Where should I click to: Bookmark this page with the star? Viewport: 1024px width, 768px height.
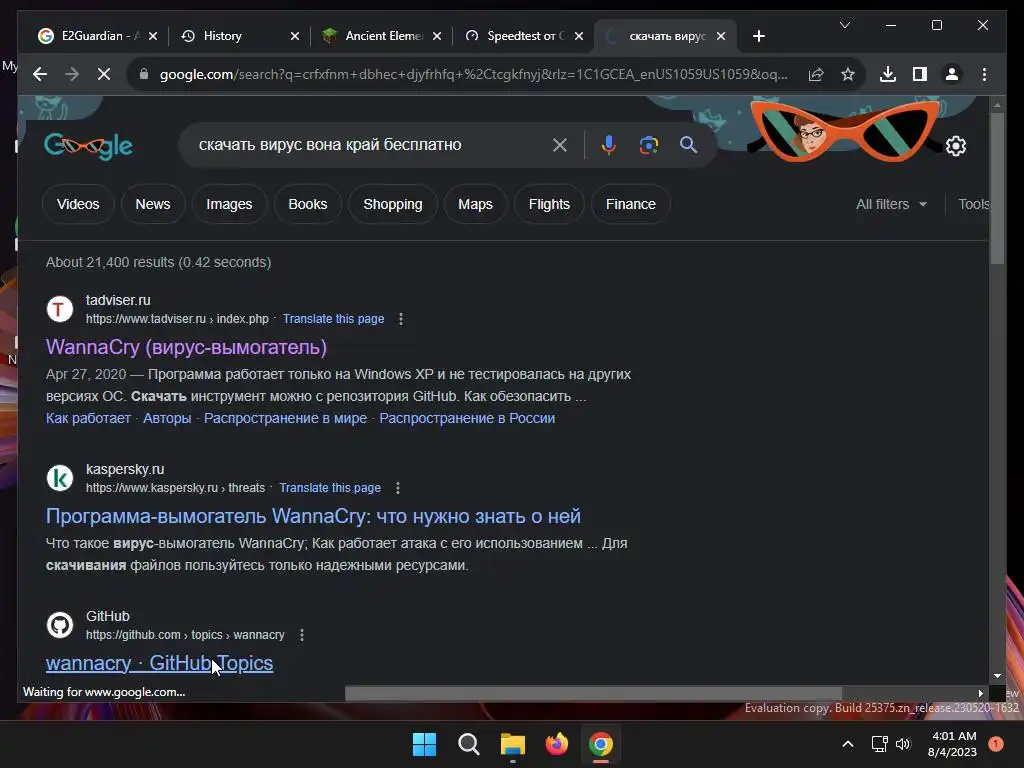click(848, 74)
